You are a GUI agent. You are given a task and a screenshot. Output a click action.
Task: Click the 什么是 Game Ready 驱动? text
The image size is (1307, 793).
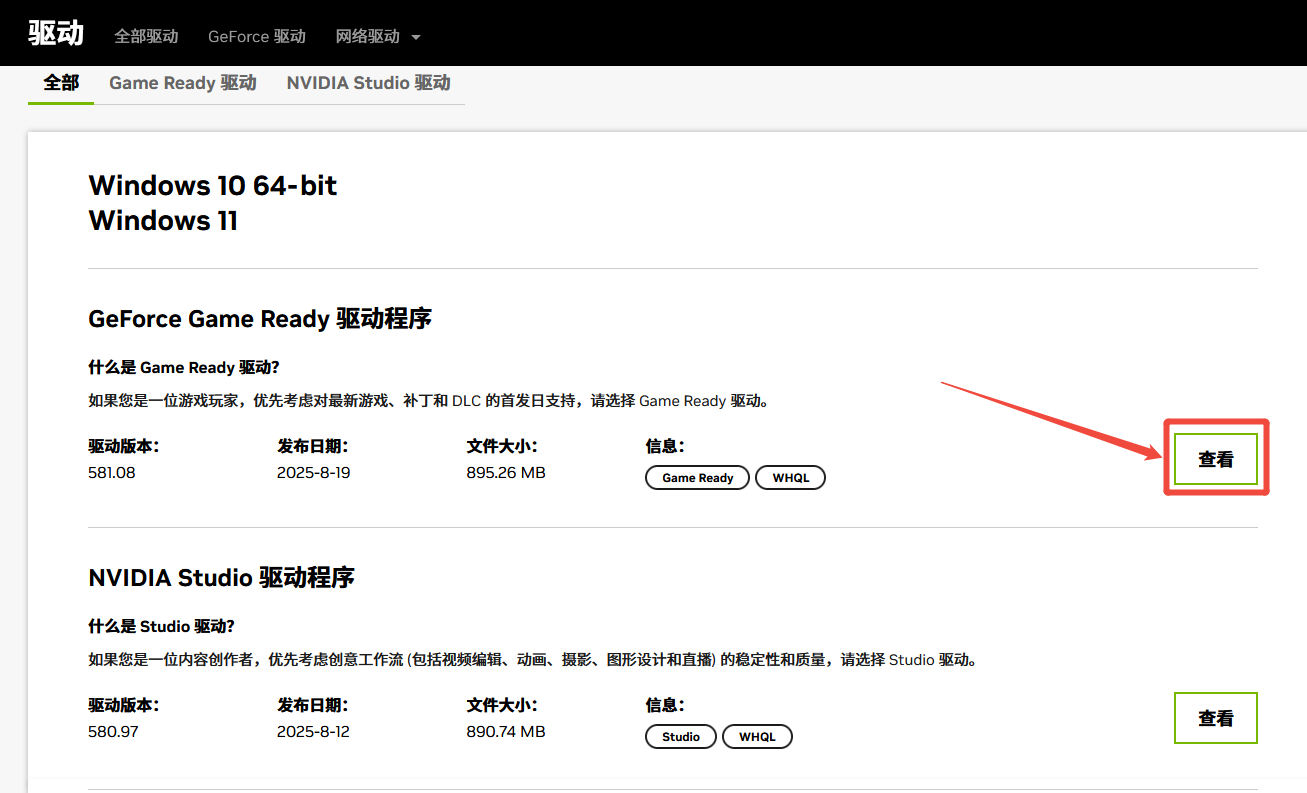click(x=184, y=367)
